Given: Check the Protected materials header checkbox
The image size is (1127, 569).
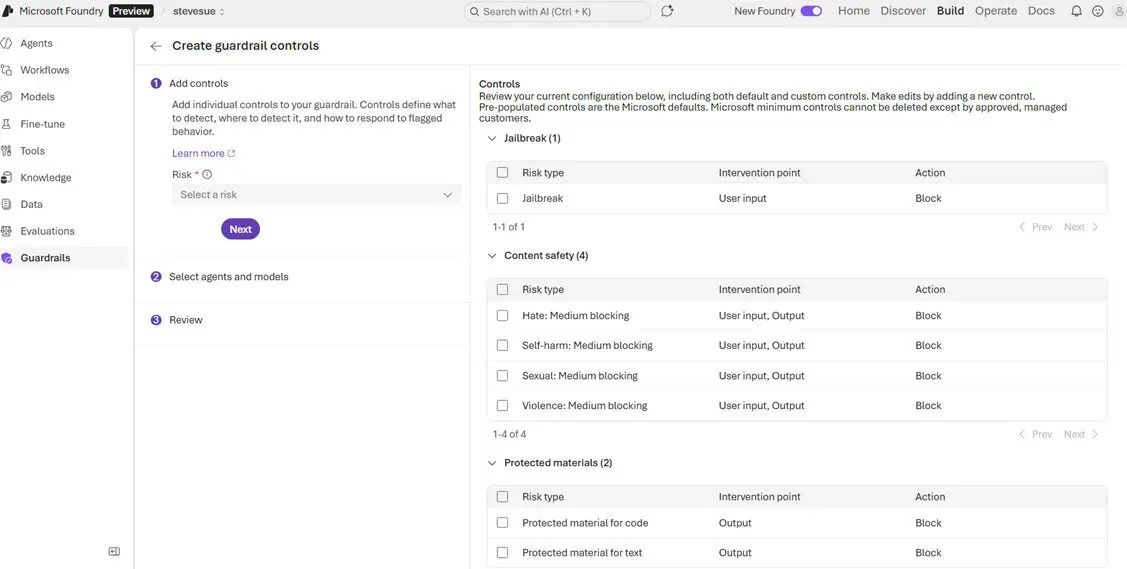Looking at the screenshot, I should click(x=502, y=496).
